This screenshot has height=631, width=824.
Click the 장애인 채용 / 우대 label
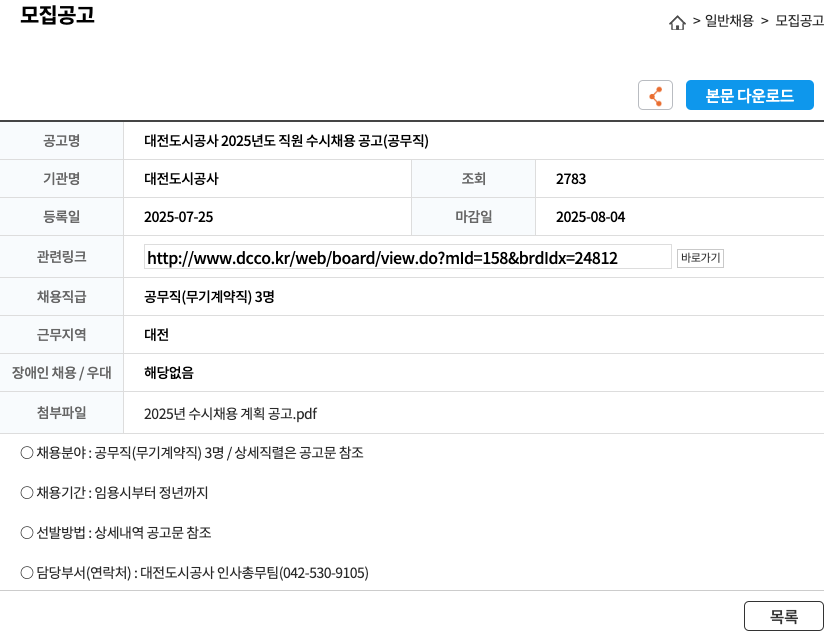[61, 373]
